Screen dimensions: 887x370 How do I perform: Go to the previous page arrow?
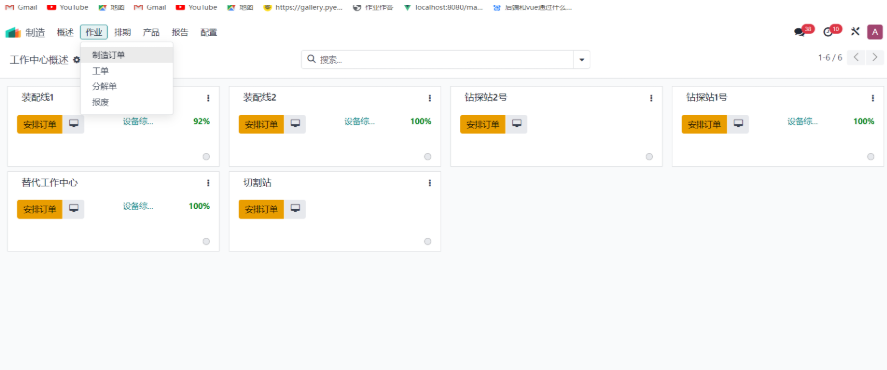[x=856, y=57]
